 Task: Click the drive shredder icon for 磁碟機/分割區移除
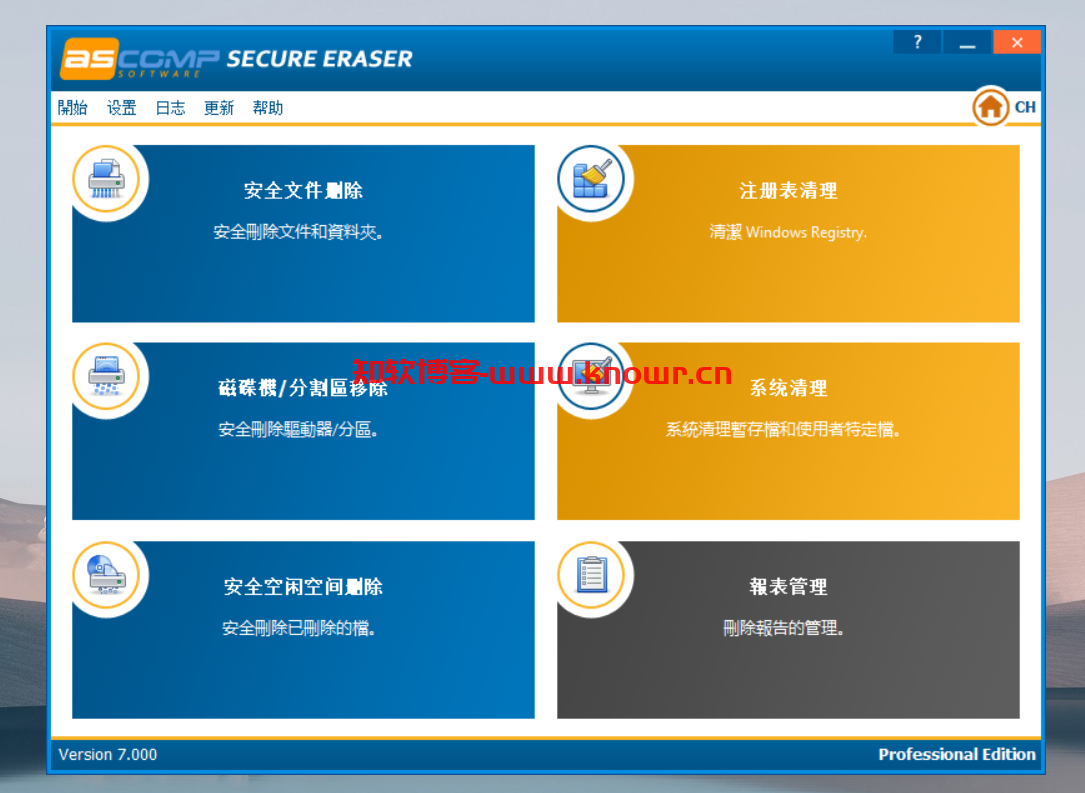pyautogui.click(x=106, y=376)
